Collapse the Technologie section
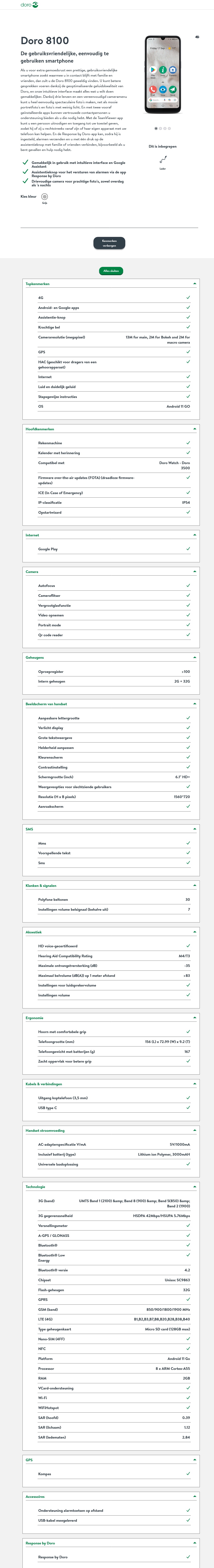The width and height of the screenshot is (214, 1568). [194, 1186]
